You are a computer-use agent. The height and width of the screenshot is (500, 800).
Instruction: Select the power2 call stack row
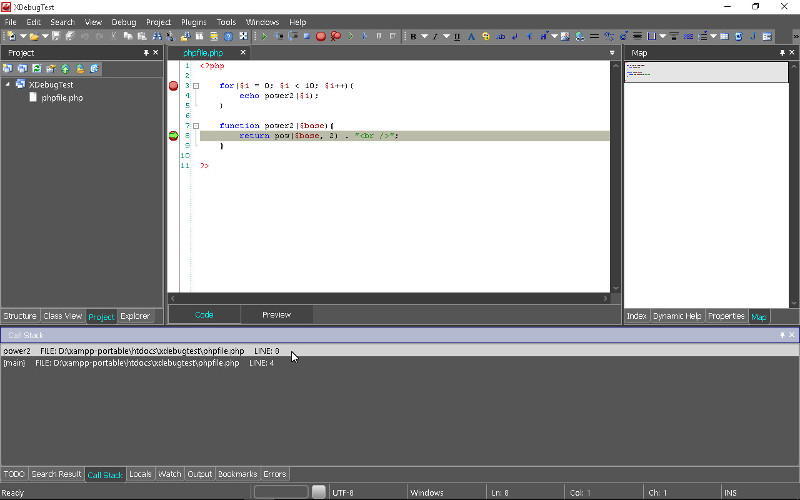[x=400, y=351]
